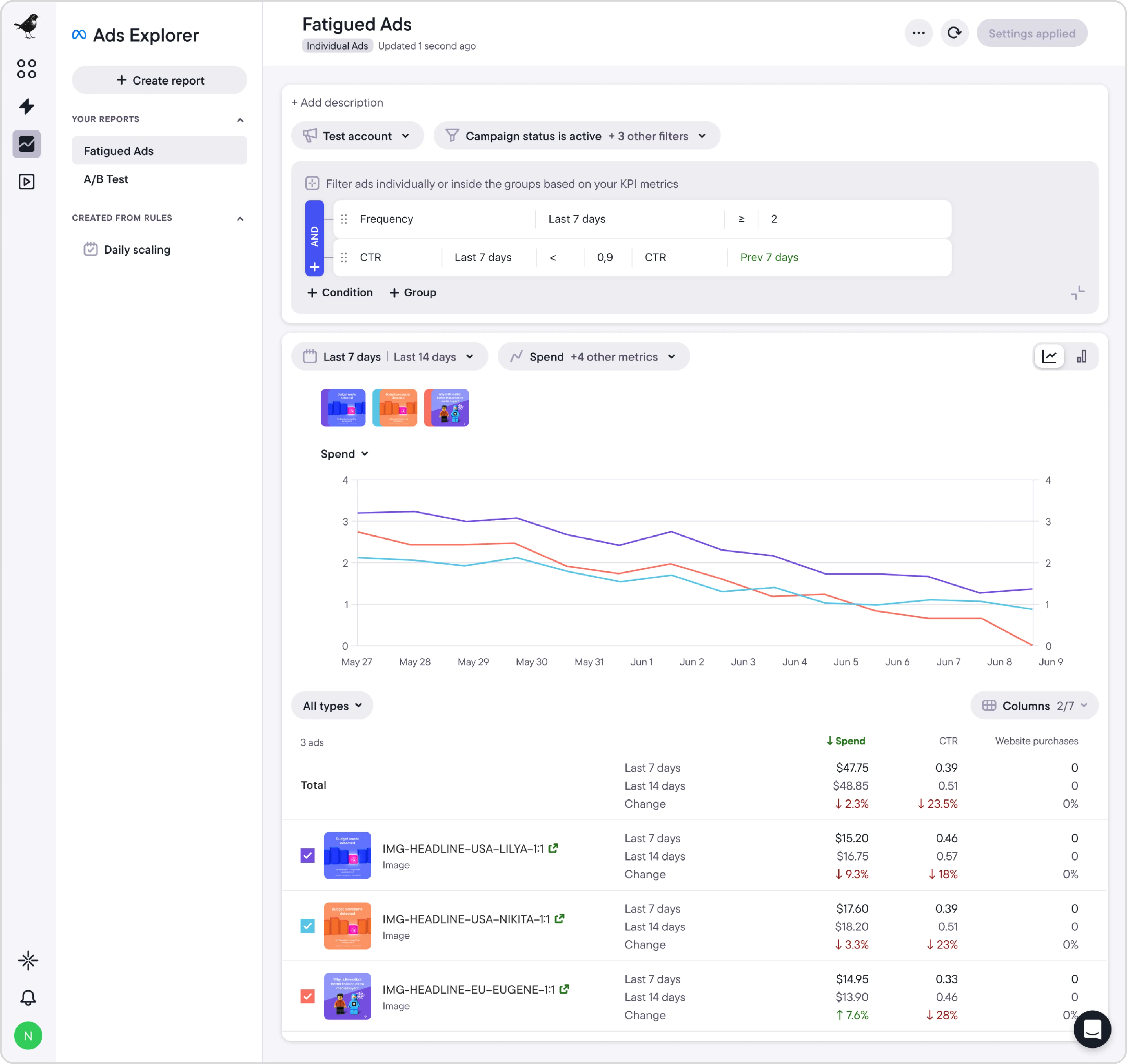Open external link for IMG-HEADLINE-USA-LILYA-1:1
Viewport: 1127px width, 1064px height.
pyautogui.click(x=553, y=848)
